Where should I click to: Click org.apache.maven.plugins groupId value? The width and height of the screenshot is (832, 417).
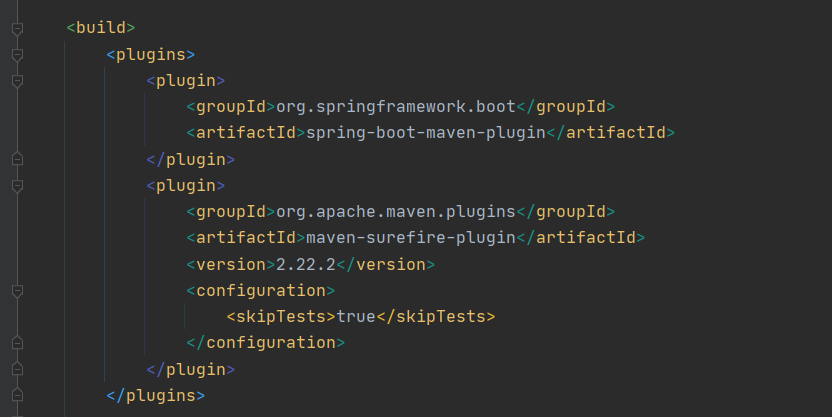click(396, 212)
